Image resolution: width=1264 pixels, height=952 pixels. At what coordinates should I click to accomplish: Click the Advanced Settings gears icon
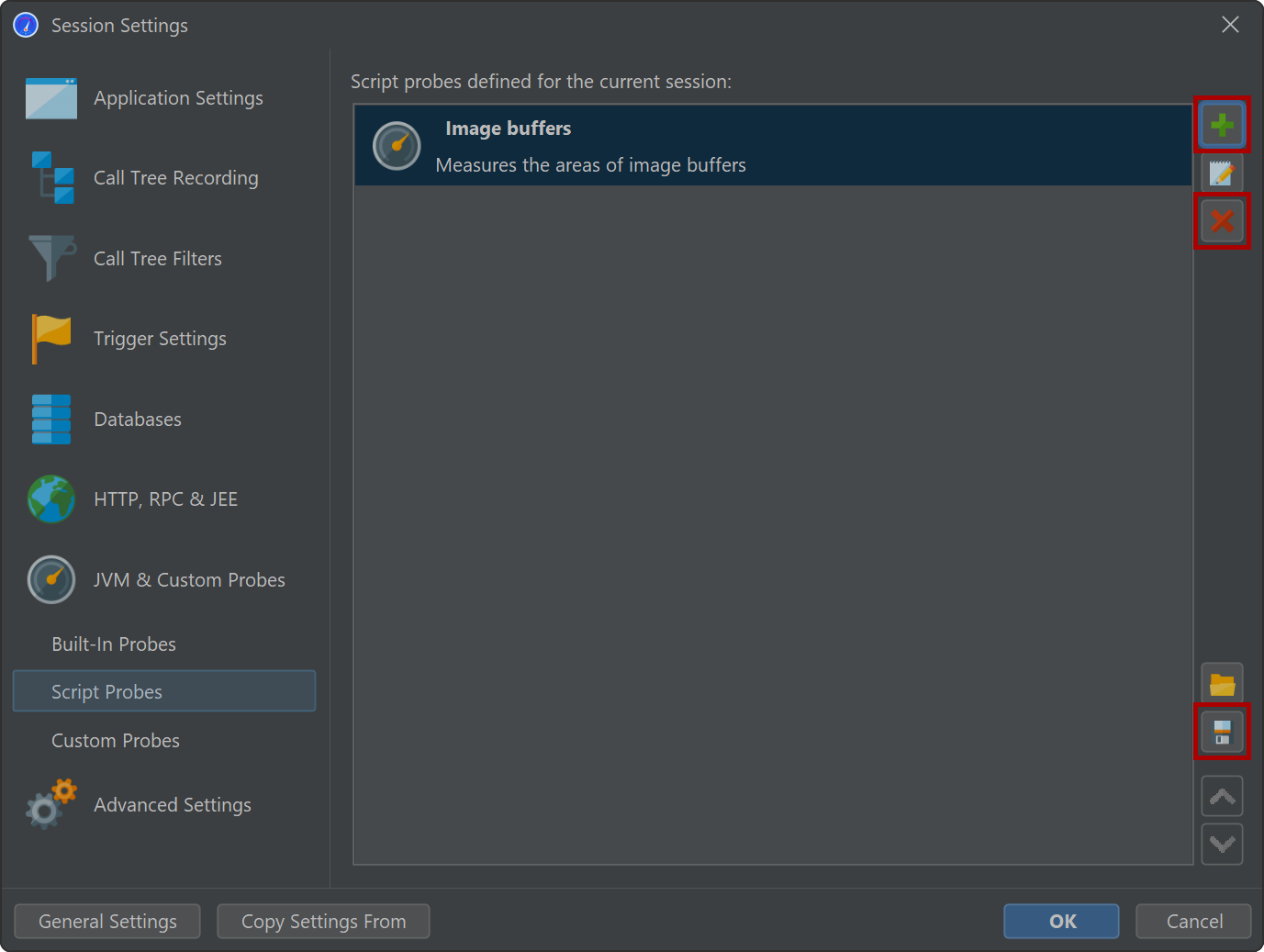pyautogui.click(x=51, y=804)
